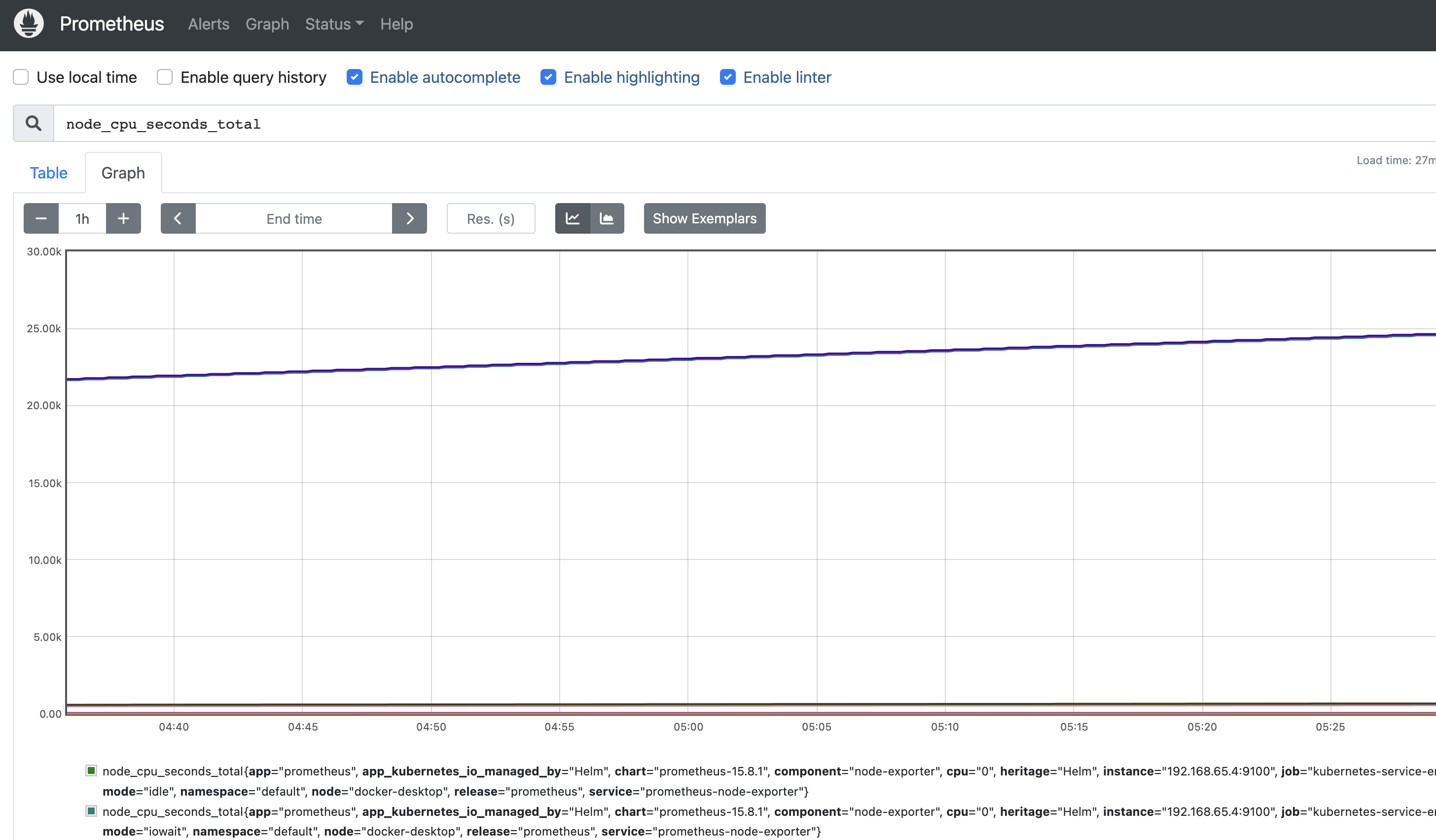Viewport: 1436px width, 840px height.
Task: Open the Status dropdown menu
Action: pos(334,24)
